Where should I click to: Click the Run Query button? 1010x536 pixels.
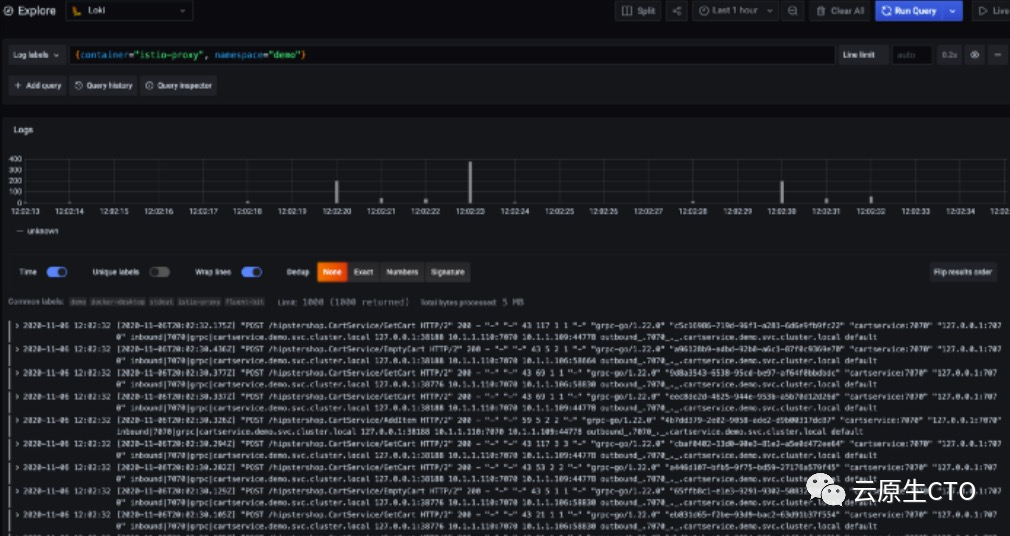tap(909, 11)
